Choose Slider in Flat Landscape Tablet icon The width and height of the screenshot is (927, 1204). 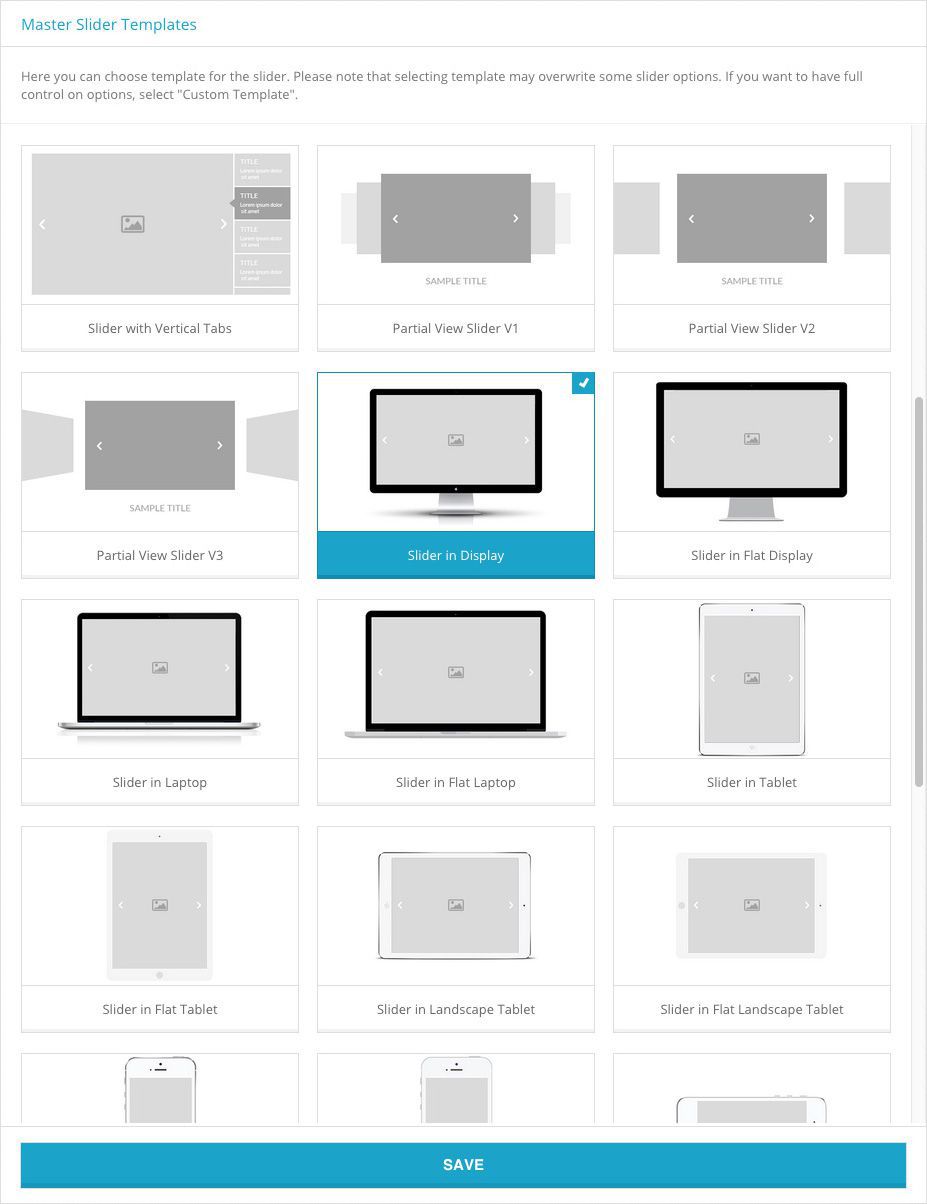[x=751, y=905]
